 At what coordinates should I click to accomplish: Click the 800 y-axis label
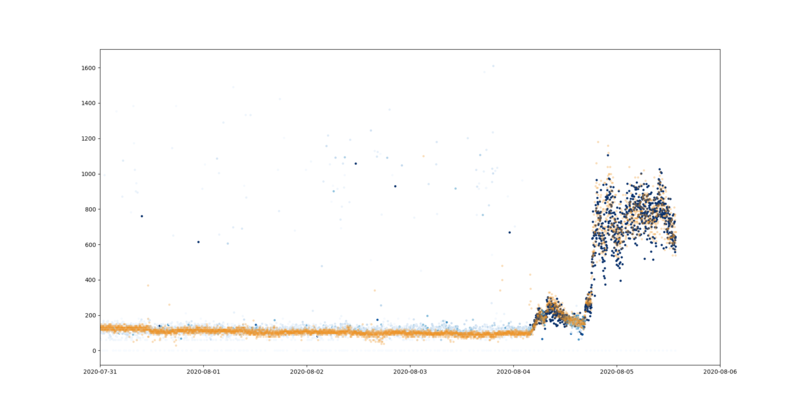pyautogui.click(x=90, y=210)
